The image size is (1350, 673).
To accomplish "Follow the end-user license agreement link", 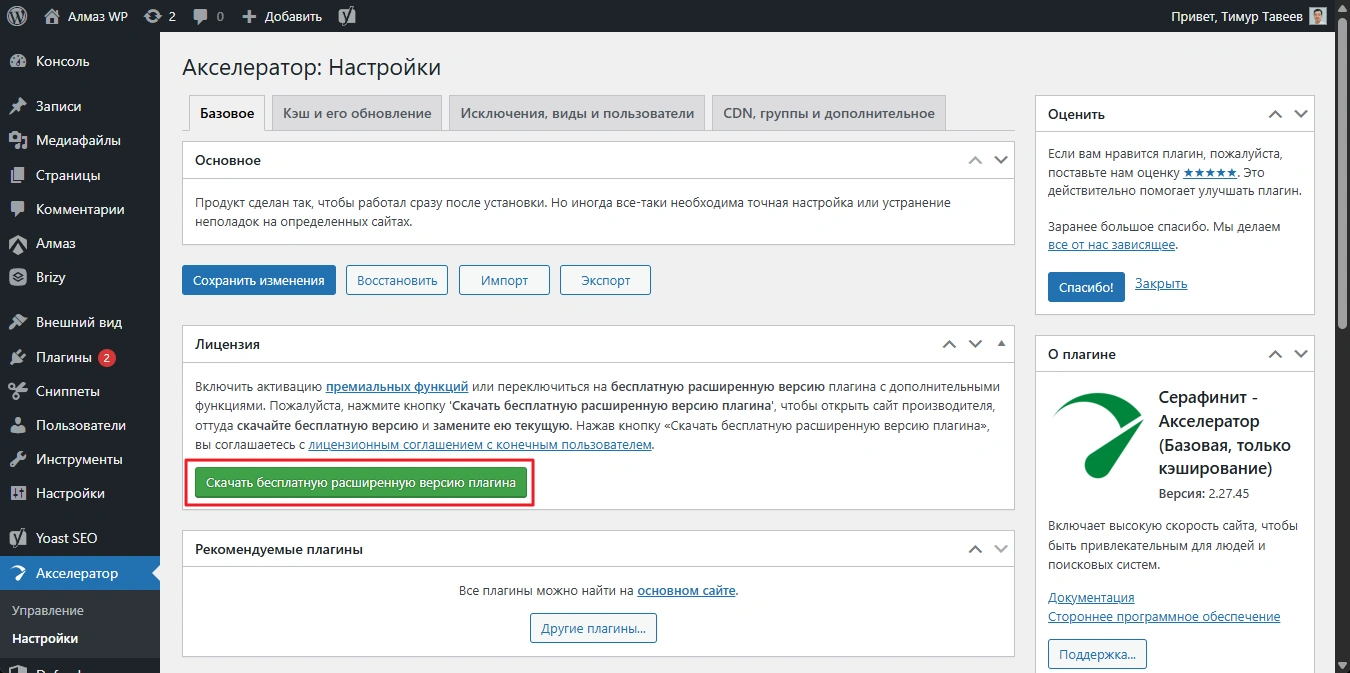I will [x=480, y=445].
